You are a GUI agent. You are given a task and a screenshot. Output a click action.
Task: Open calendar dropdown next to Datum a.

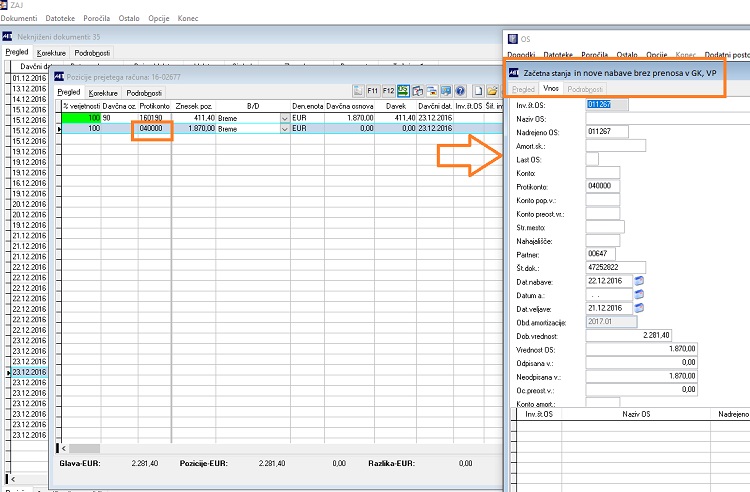[x=639, y=295]
